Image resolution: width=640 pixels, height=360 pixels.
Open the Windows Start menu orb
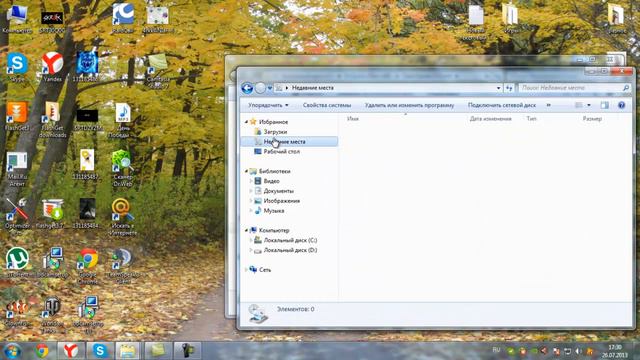12,351
